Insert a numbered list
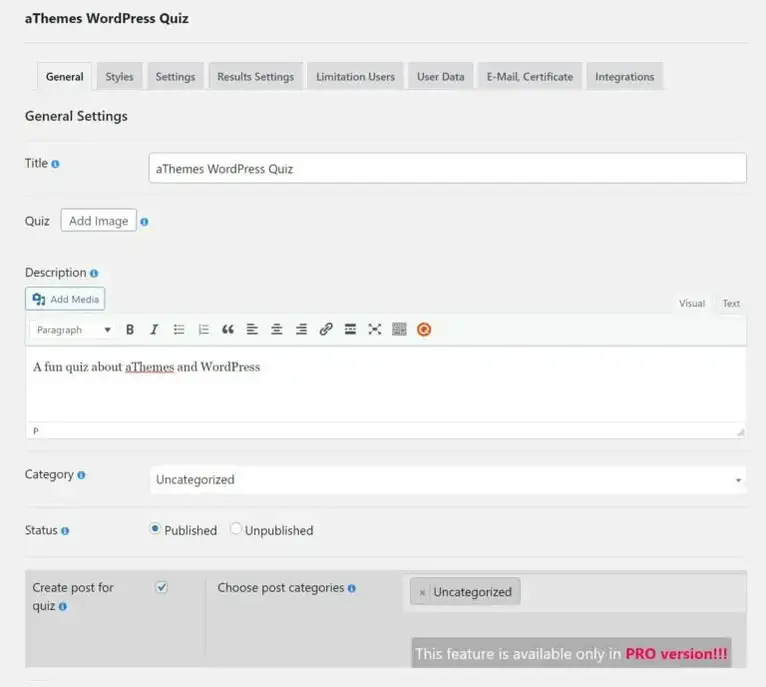The height and width of the screenshot is (687, 766). [x=203, y=330]
